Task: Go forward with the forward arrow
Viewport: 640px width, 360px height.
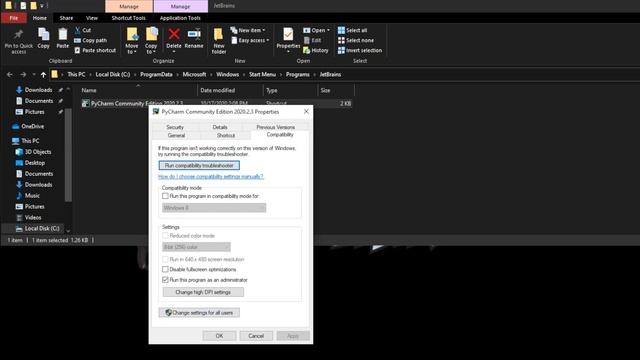Action: click(x=23, y=75)
